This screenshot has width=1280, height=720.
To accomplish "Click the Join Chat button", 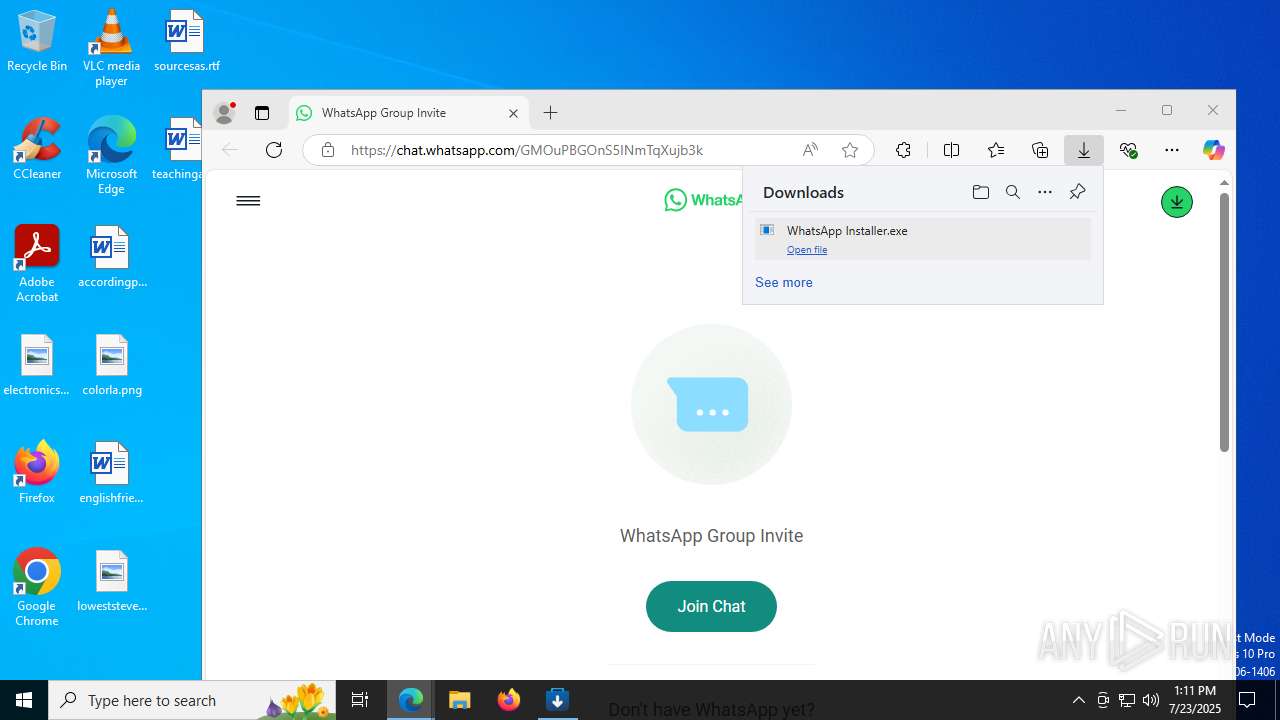I will click(711, 606).
